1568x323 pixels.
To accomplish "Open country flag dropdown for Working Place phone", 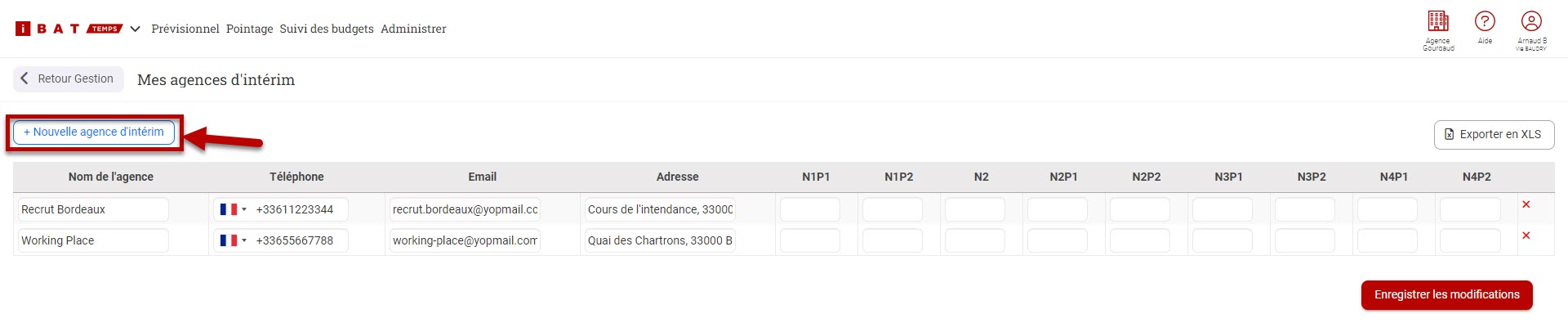I will 233,240.
